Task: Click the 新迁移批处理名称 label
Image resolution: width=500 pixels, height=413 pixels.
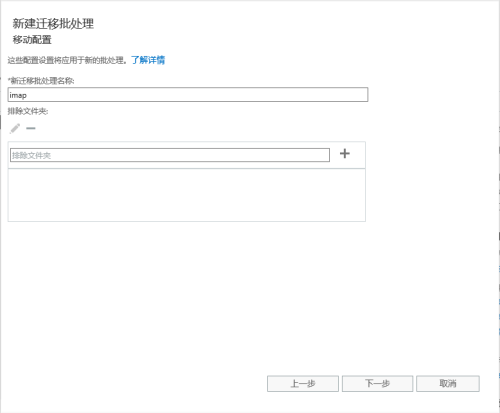Action: pos(41,81)
